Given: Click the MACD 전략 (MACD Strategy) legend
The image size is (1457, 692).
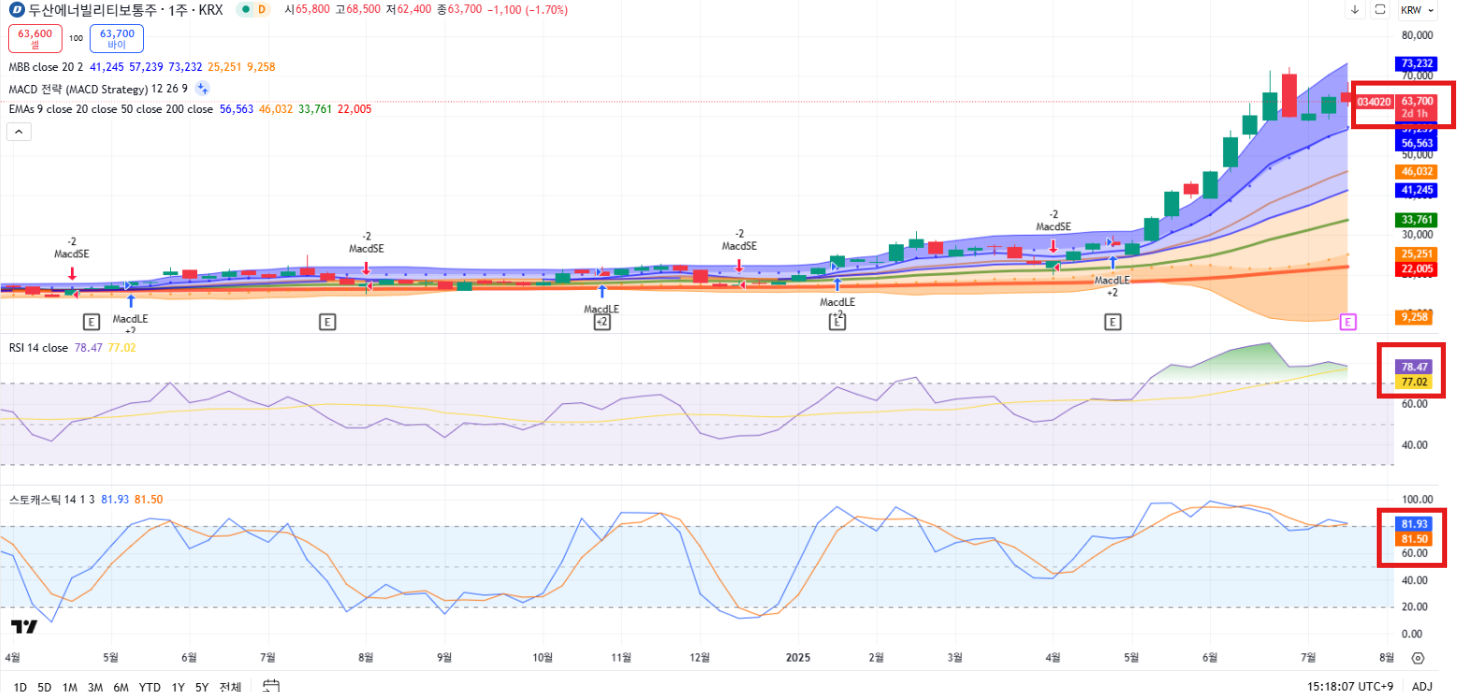Looking at the screenshot, I should click(x=98, y=88).
